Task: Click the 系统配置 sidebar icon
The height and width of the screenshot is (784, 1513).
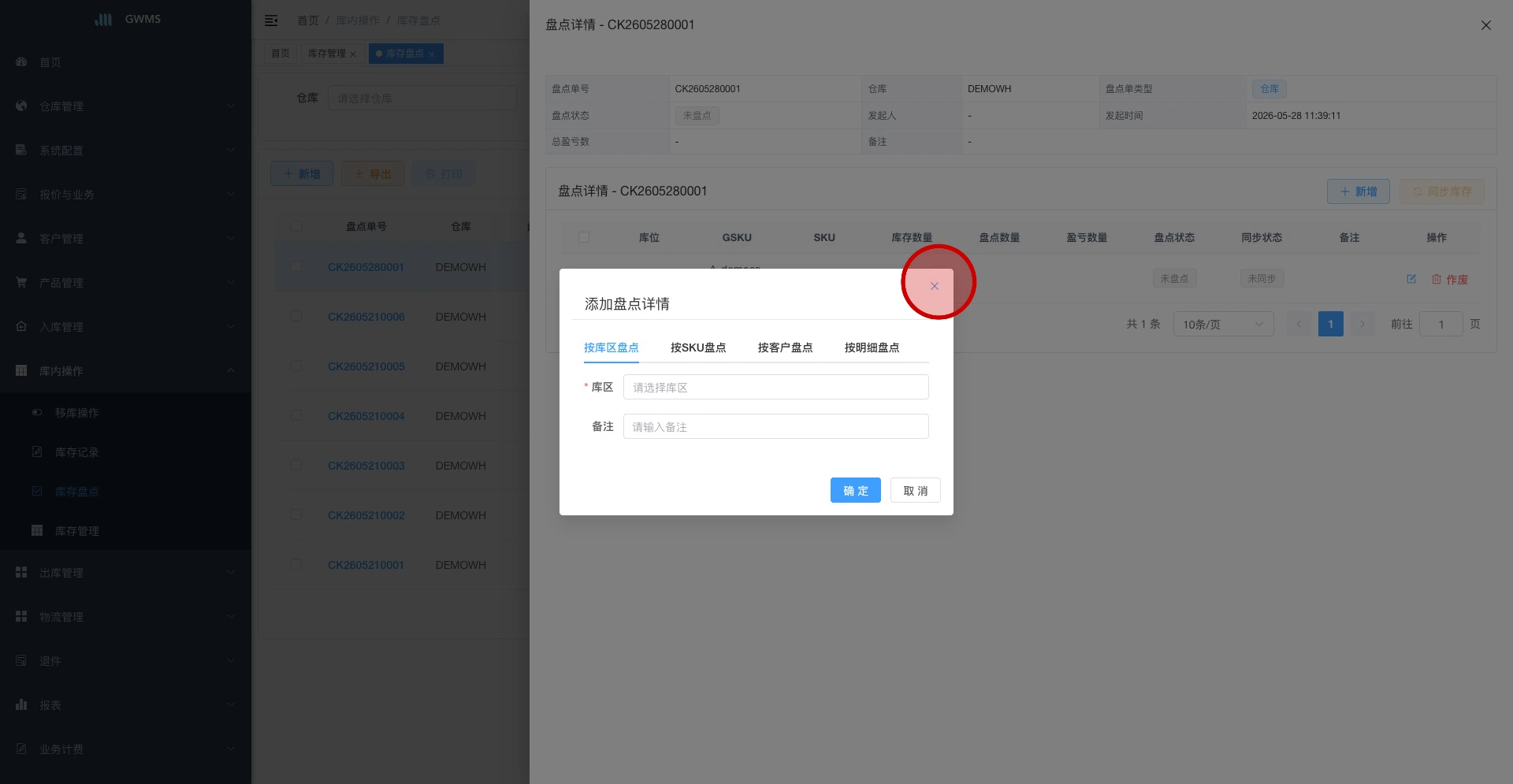Action: (x=21, y=150)
